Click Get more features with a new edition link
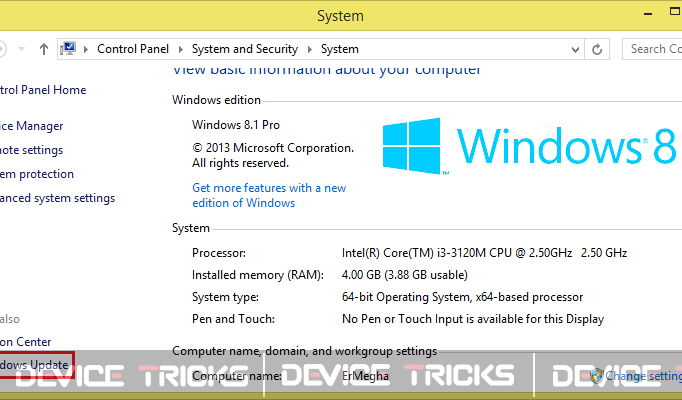This screenshot has height=400, width=682. (269, 195)
